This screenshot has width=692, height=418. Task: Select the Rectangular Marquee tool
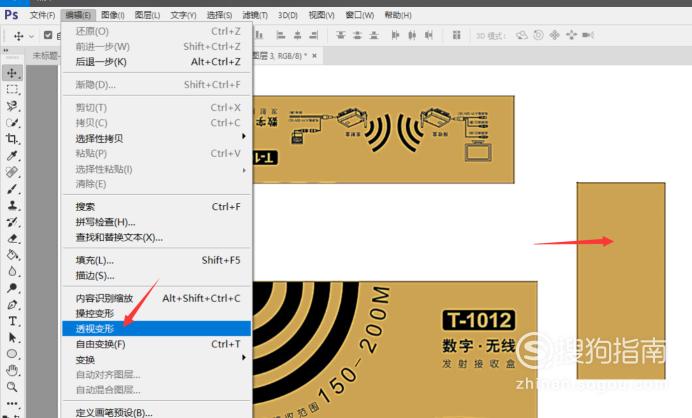pyautogui.click(x=12, y=90)
